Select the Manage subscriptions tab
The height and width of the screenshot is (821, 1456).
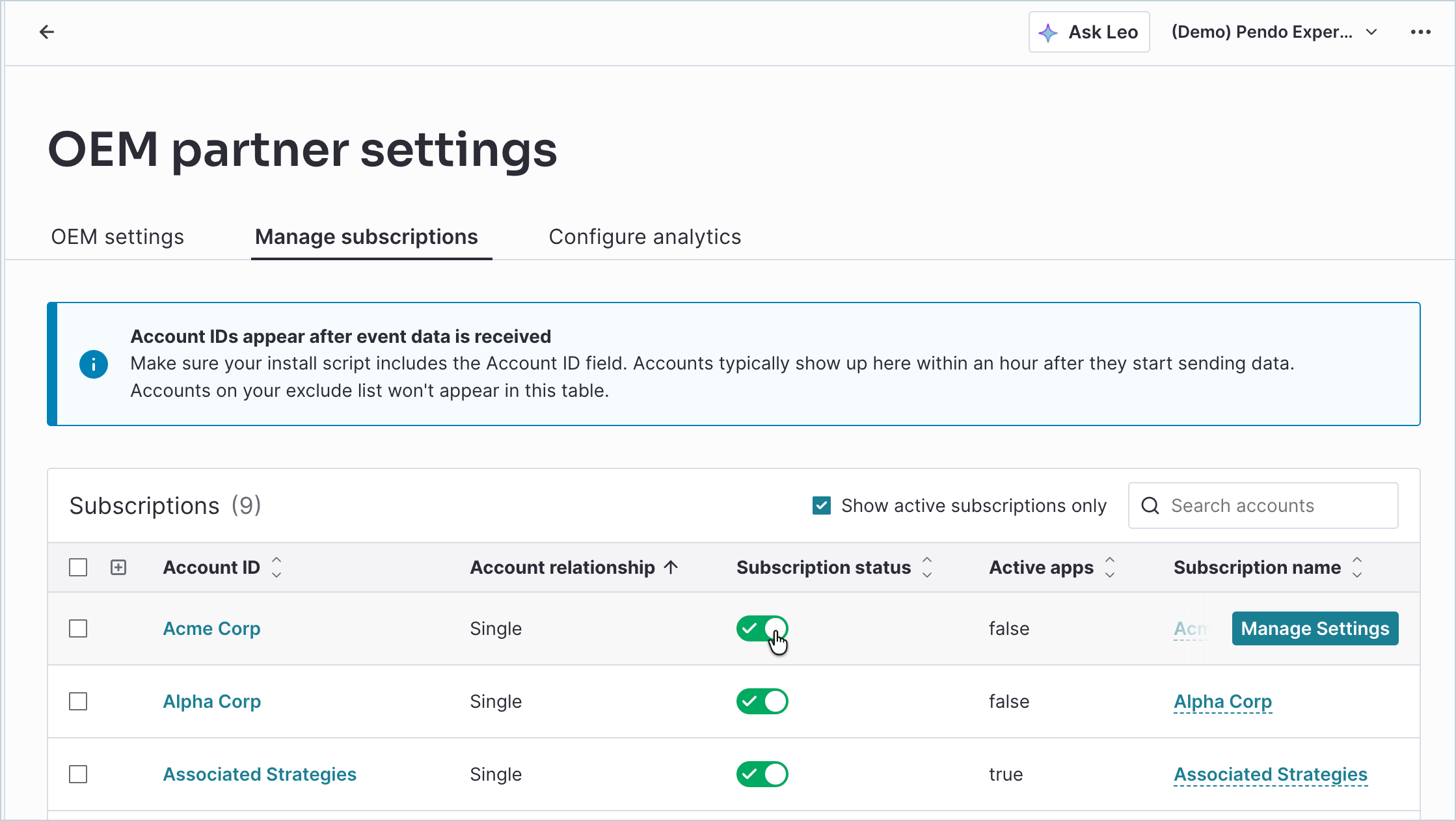pyautogui.click(x=366, y=237)
